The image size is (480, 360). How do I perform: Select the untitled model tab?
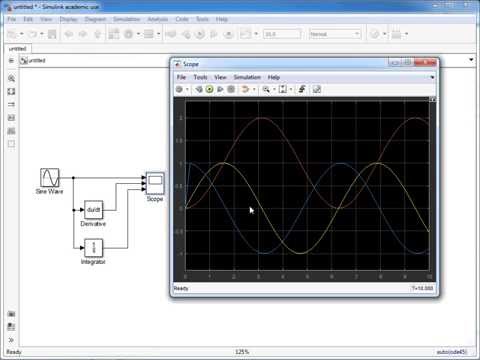17,49
